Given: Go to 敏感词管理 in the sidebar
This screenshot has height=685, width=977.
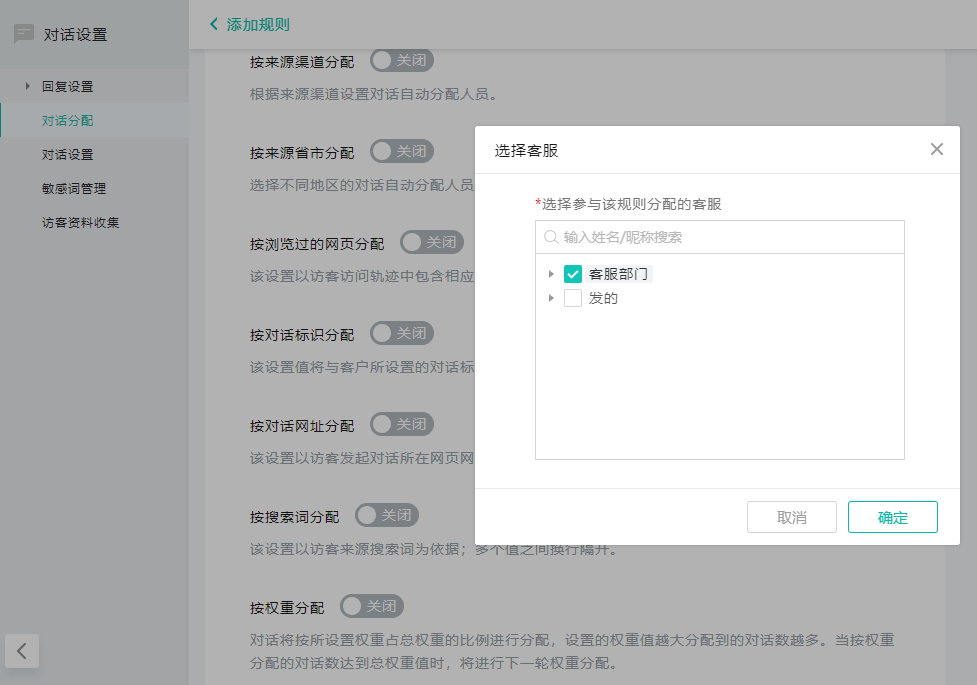Looking at the screenshot, I should click(x=74, y=189).
